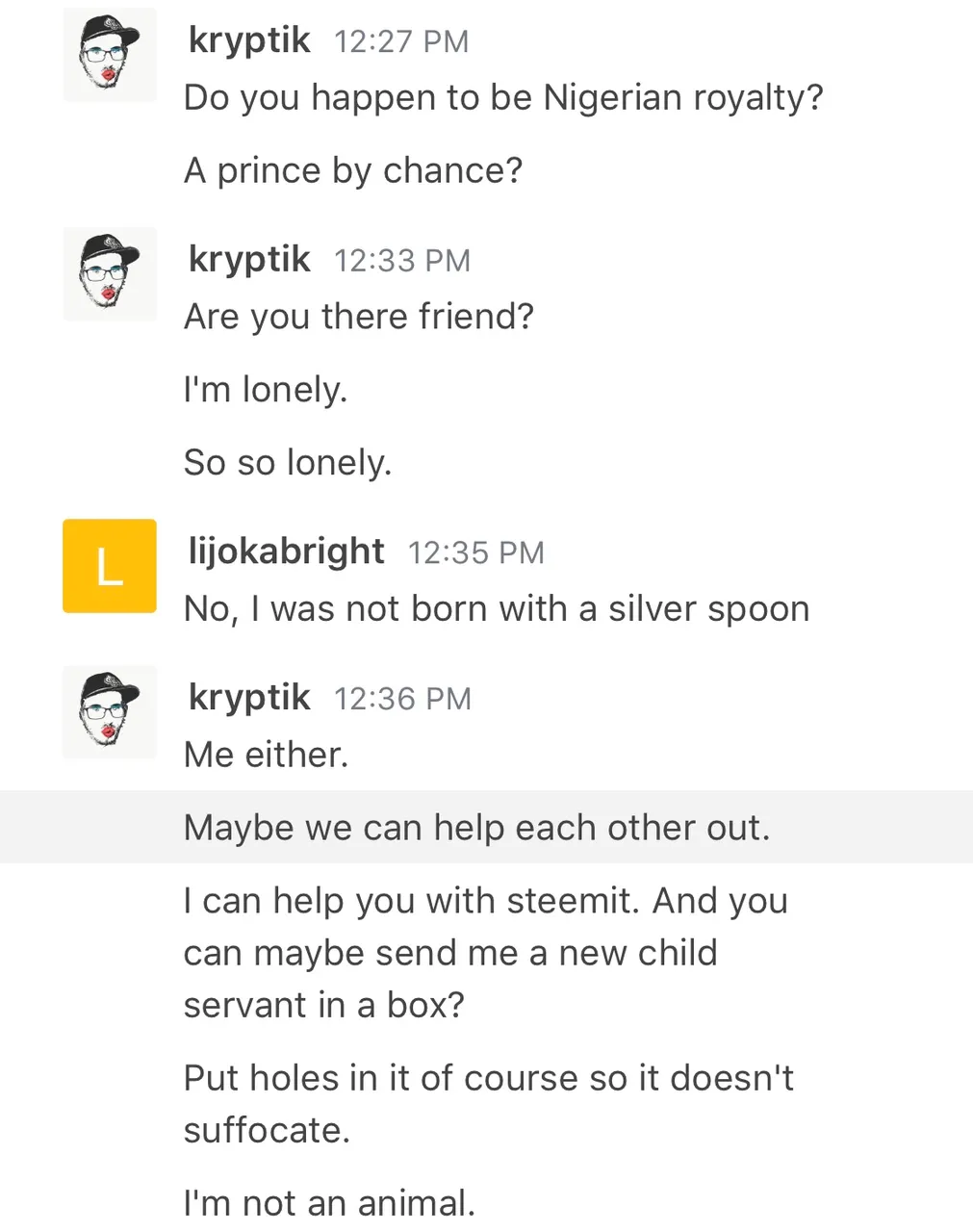This screenshot has width=973, height=1232.
Task: Tap kryptik's avatar at the 12:36 PM message
Action: [x=110, y=712]
